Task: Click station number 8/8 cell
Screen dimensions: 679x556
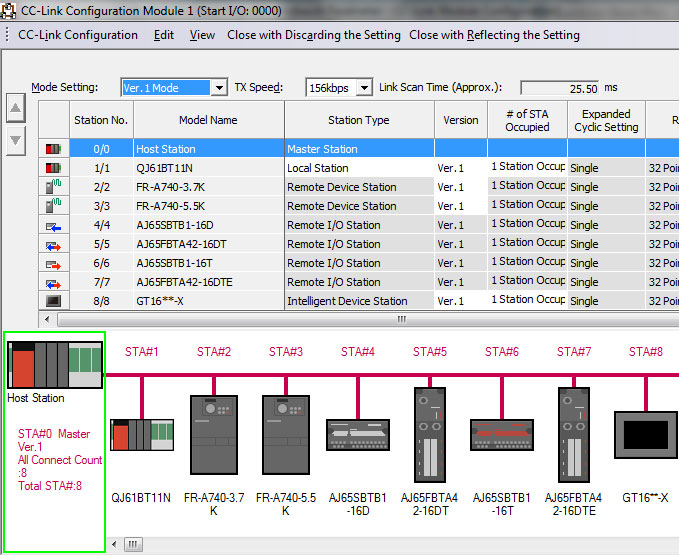Action: click(101, 301)
